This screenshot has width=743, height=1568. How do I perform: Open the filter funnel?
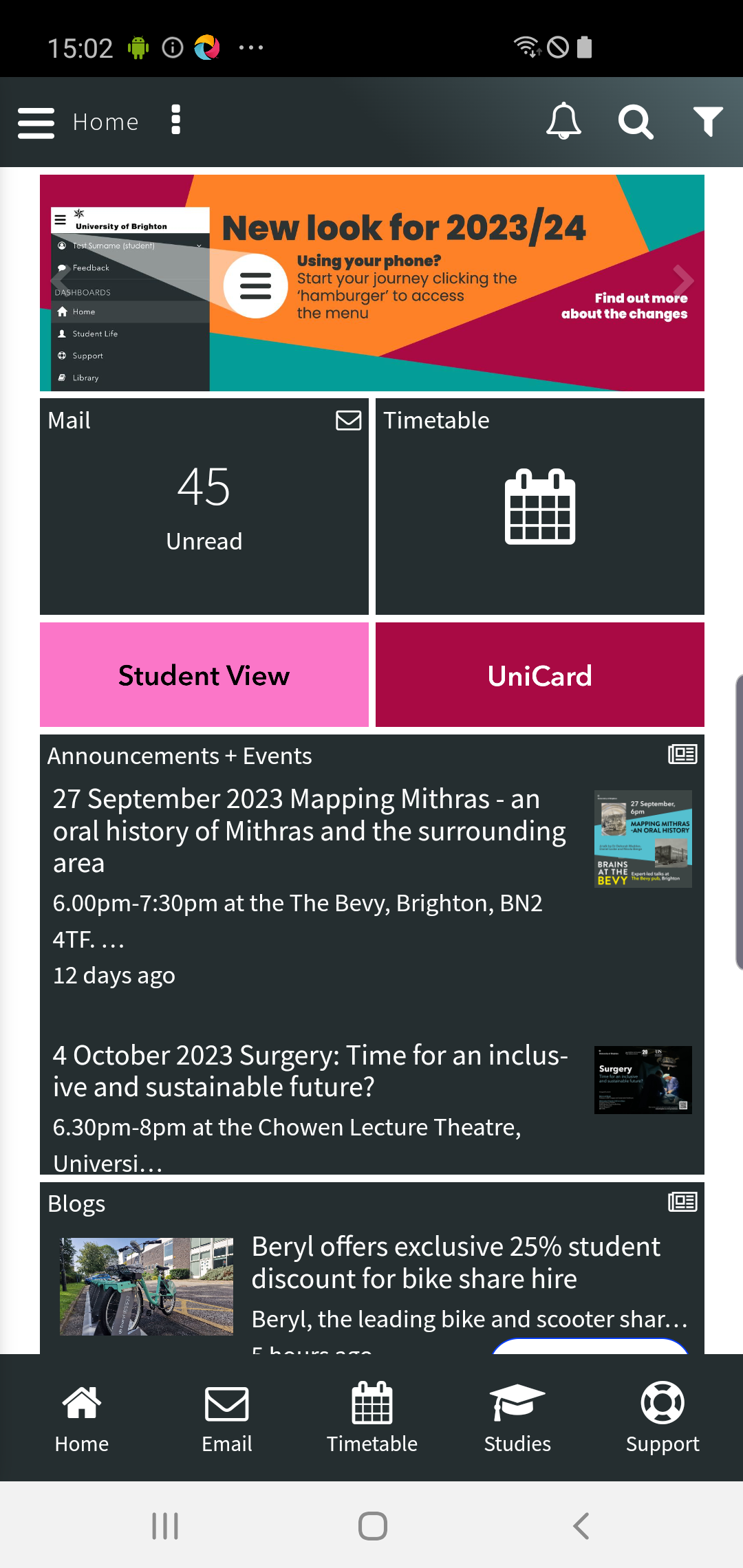[x=707, y=122]
